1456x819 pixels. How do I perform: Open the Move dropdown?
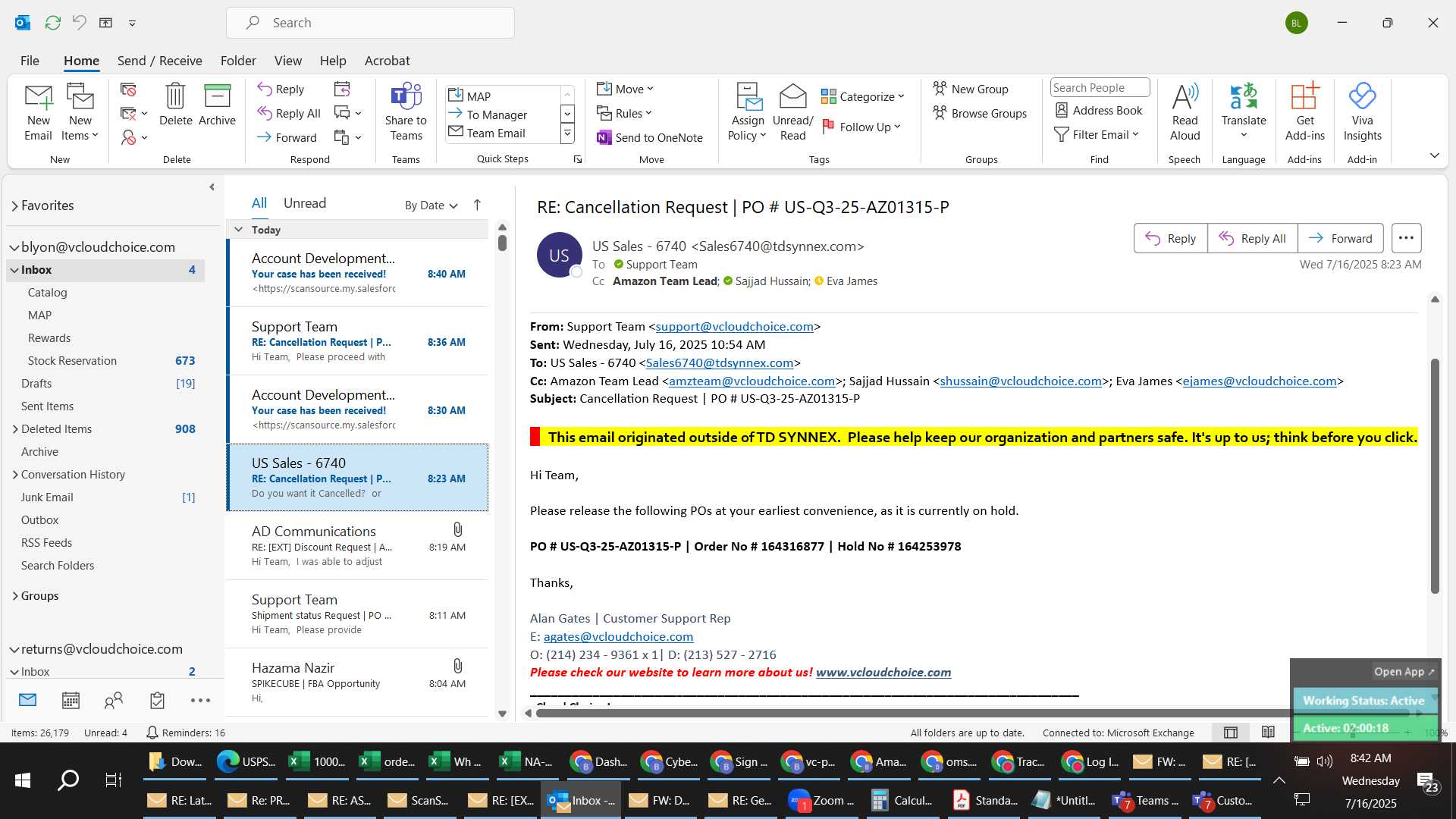coord(625,89)
